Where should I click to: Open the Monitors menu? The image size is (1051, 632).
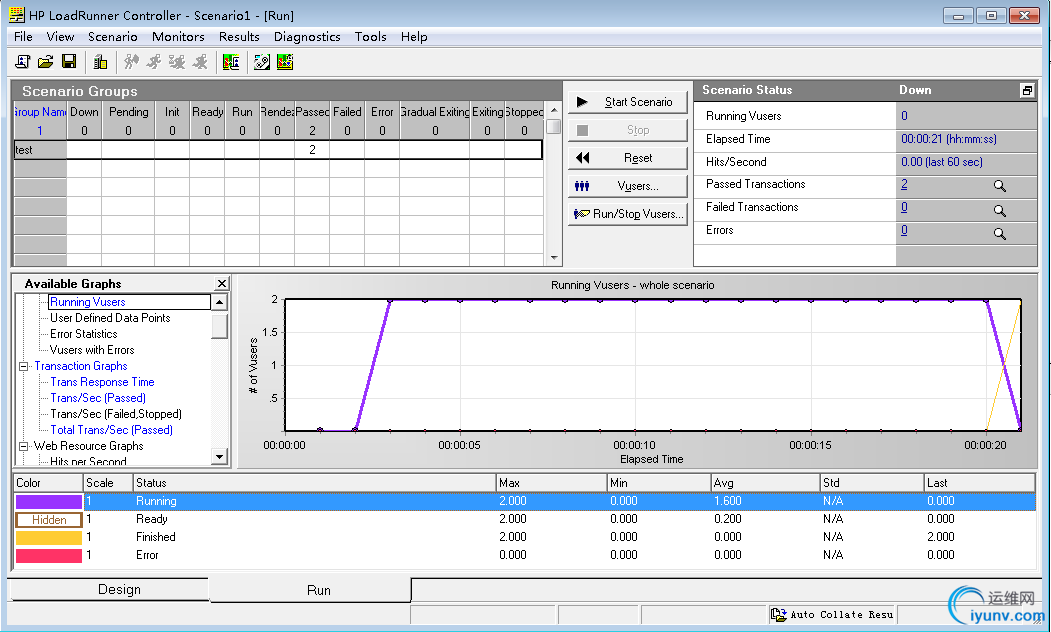[x=178, y=37]
